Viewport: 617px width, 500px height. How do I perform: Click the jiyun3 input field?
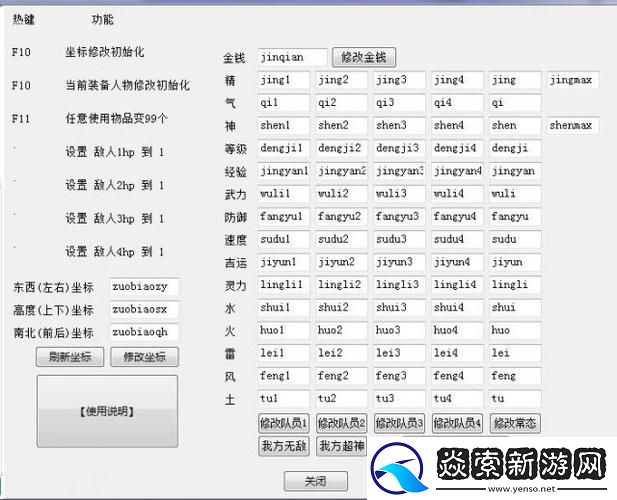coord(399,262)
